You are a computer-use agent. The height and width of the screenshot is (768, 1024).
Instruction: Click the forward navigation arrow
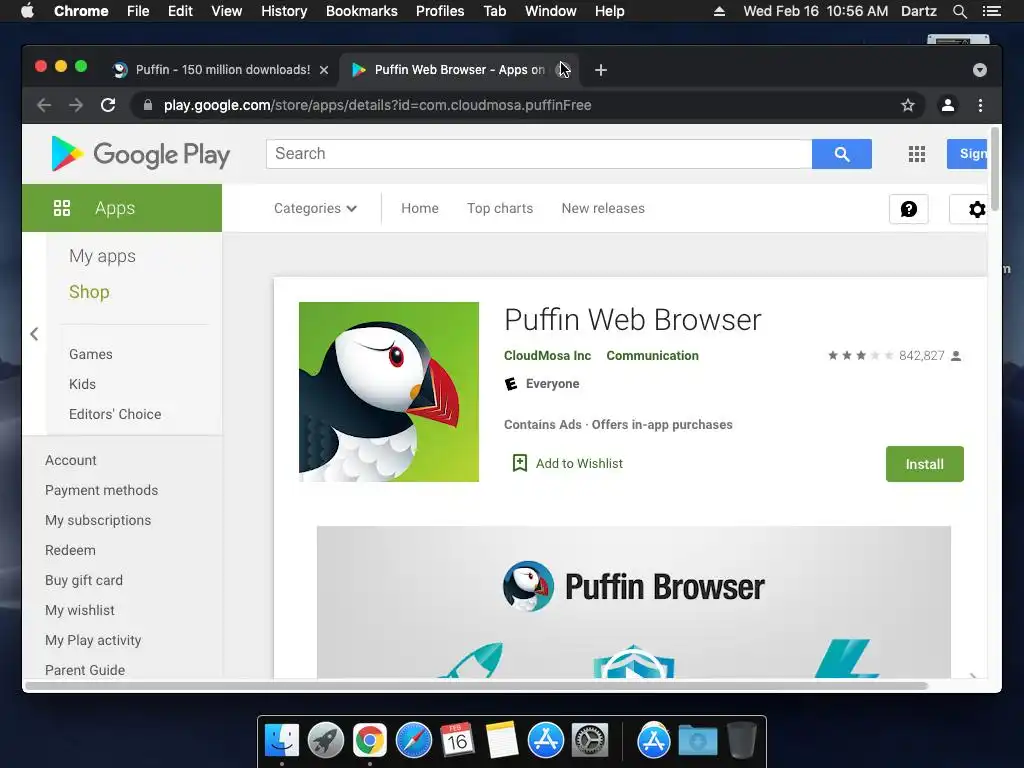(76, 105)
